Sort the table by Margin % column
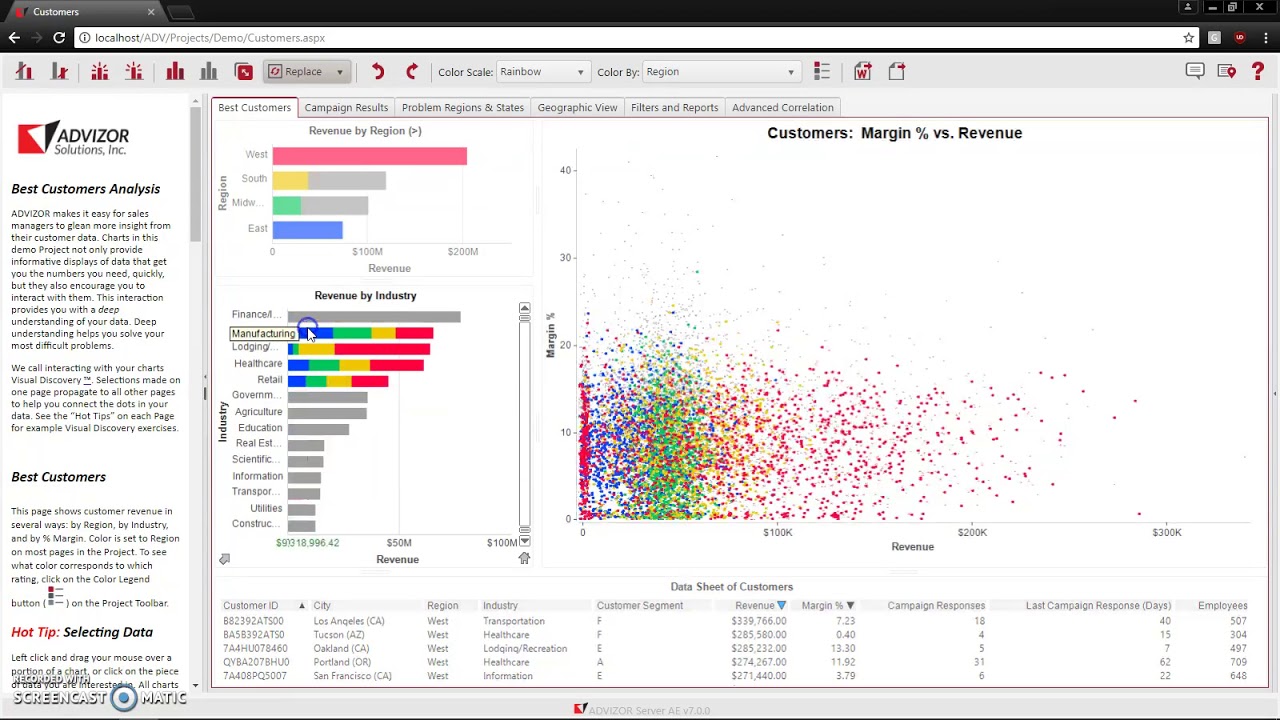 (828, 605)
